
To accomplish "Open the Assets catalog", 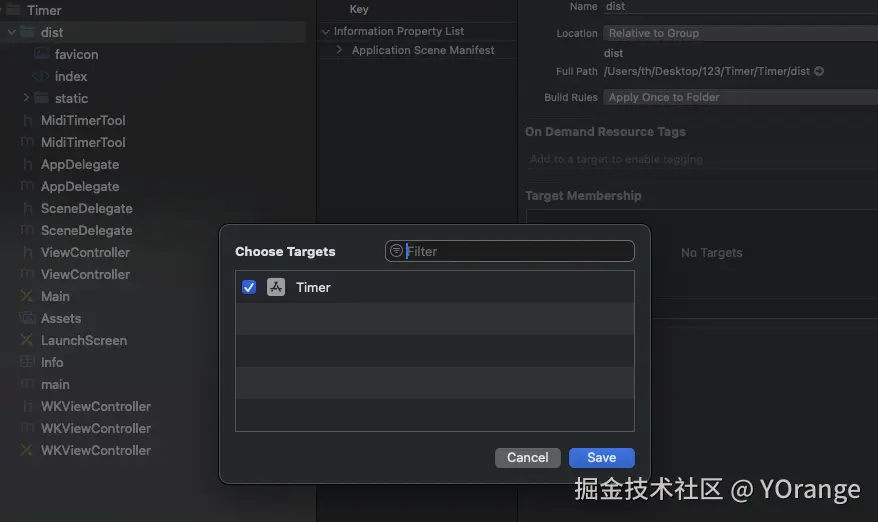I will pyautogui.click(x=60, y=318).
